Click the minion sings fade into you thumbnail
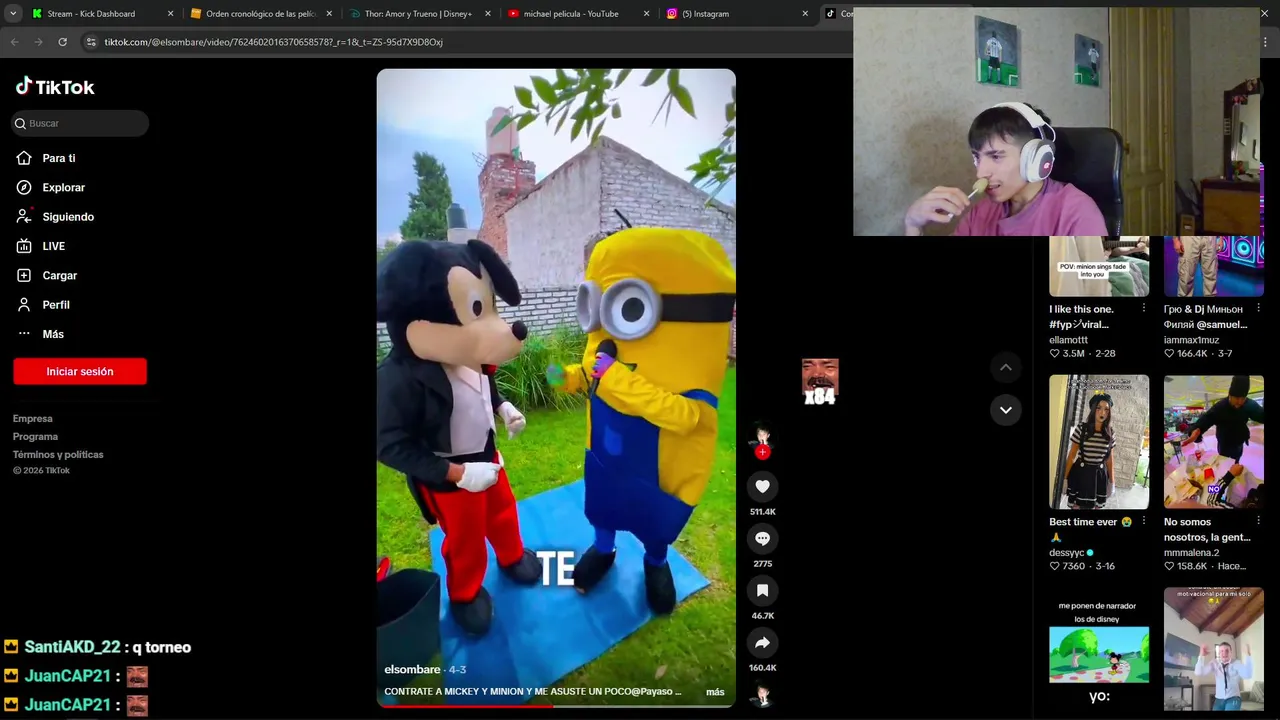 (x=1099, y=266)
